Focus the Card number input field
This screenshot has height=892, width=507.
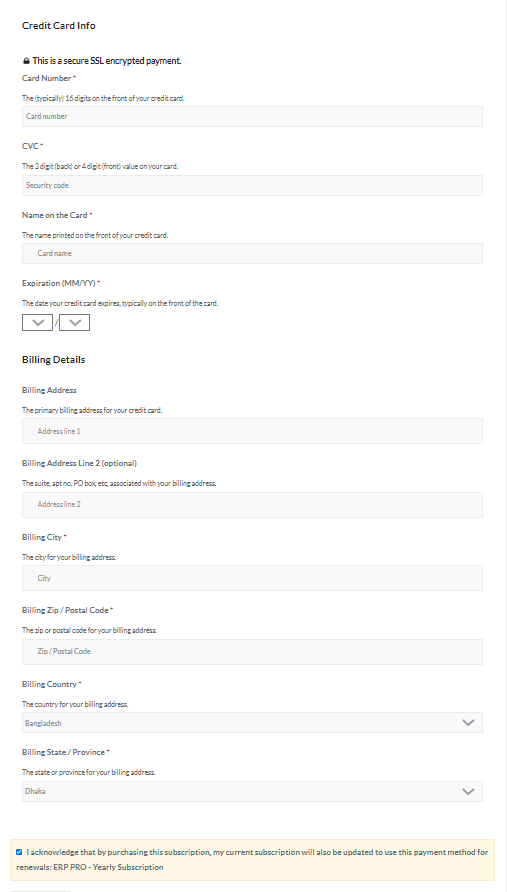tap(252, 116)
